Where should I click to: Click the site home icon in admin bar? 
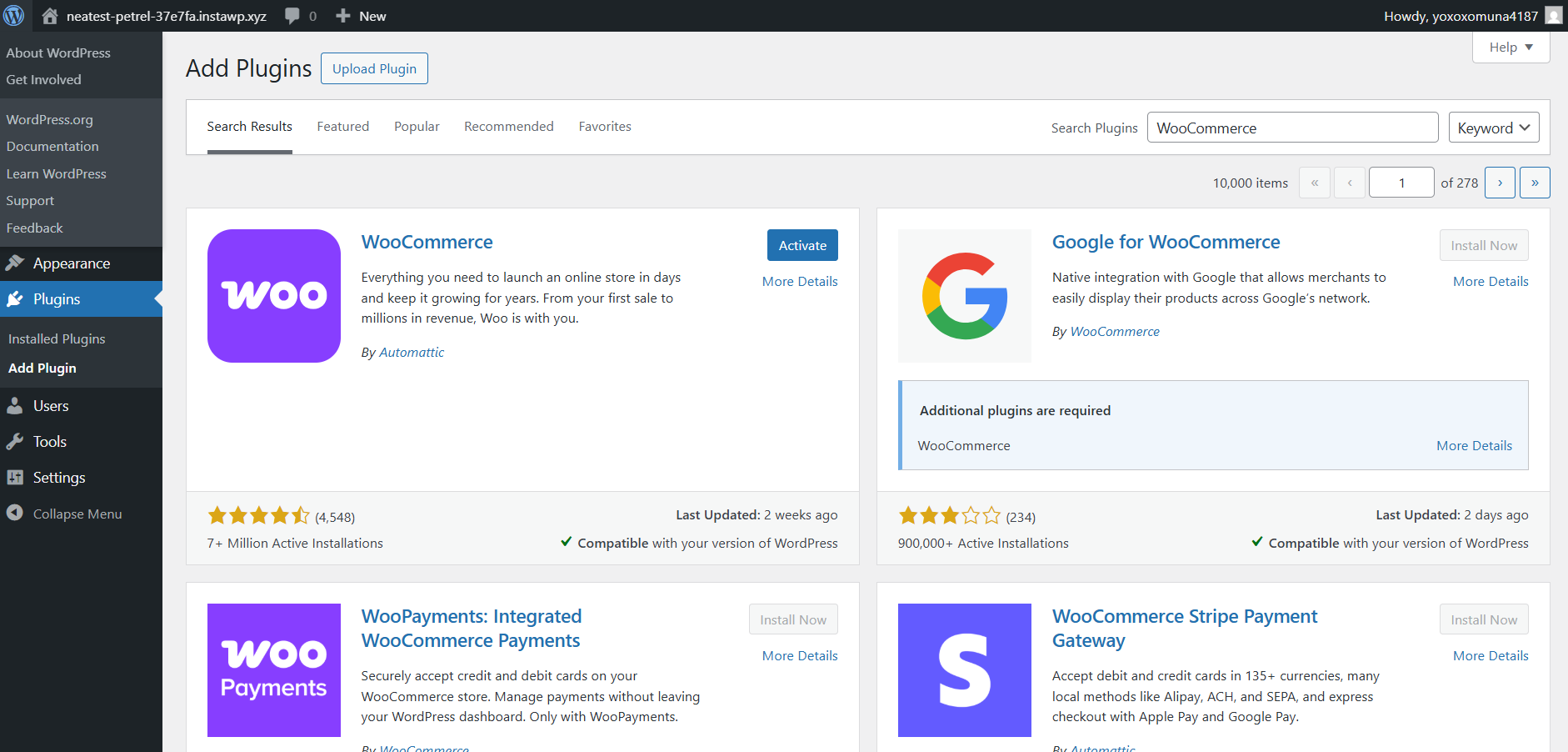coord(50,16)
